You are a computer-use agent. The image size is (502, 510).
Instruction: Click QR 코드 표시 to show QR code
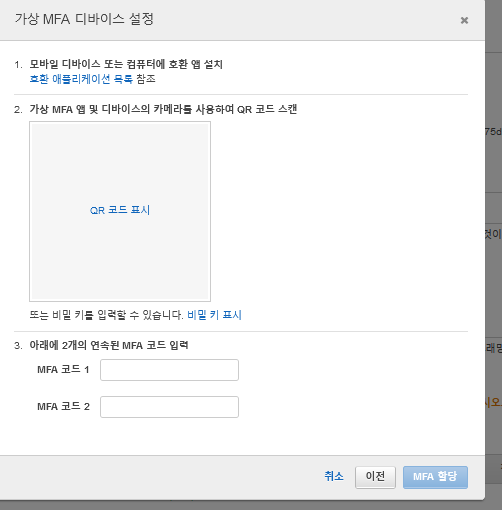click(x=120, y=210)
